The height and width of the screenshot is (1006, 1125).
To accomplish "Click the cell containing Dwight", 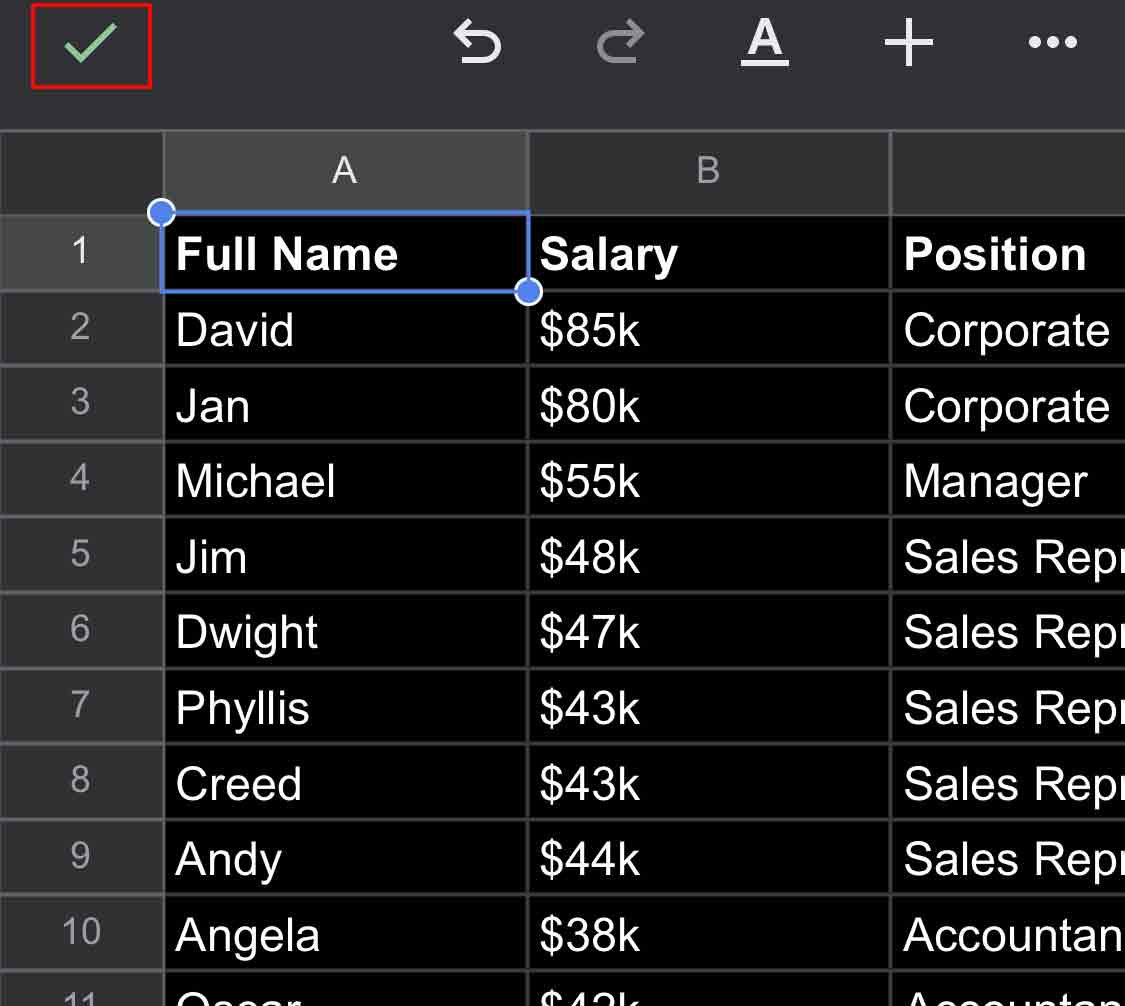I will (x=345, y=632).
